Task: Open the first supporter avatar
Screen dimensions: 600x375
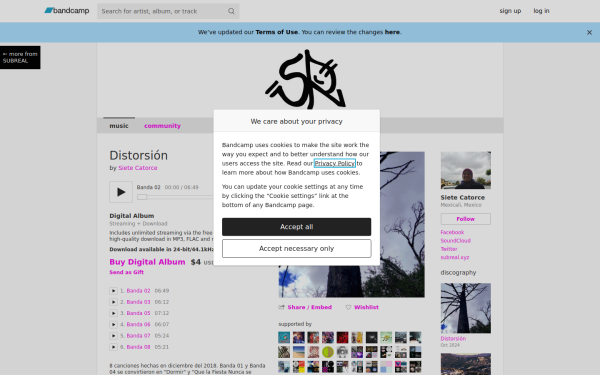Action: 284,338
